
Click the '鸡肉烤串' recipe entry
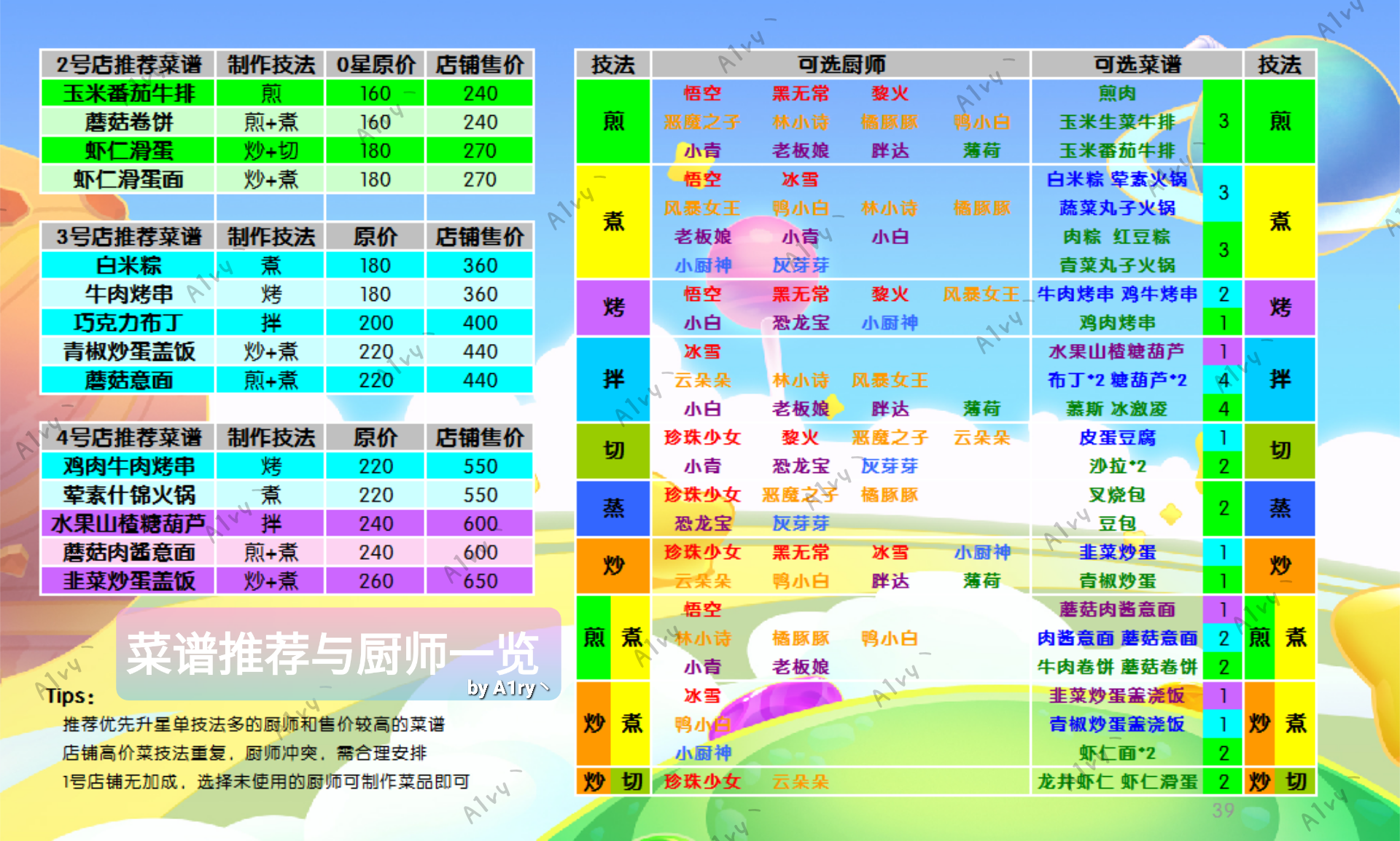tap(1117, 322)
